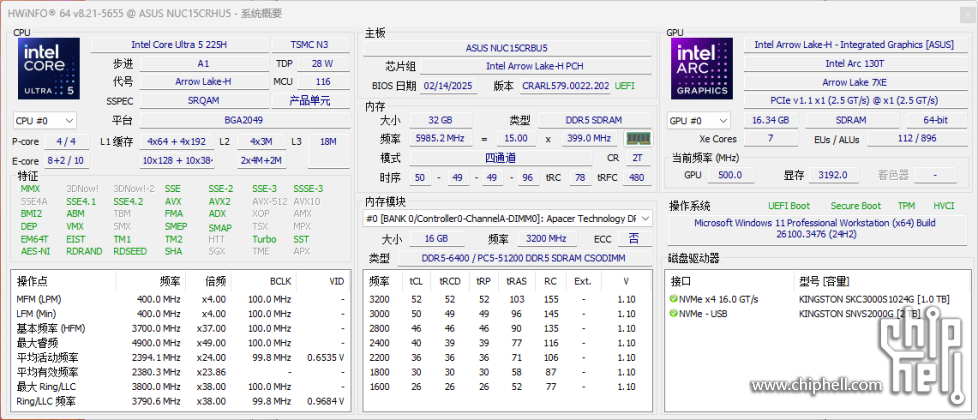Click the Xe Cores value 7

point(770,139)
